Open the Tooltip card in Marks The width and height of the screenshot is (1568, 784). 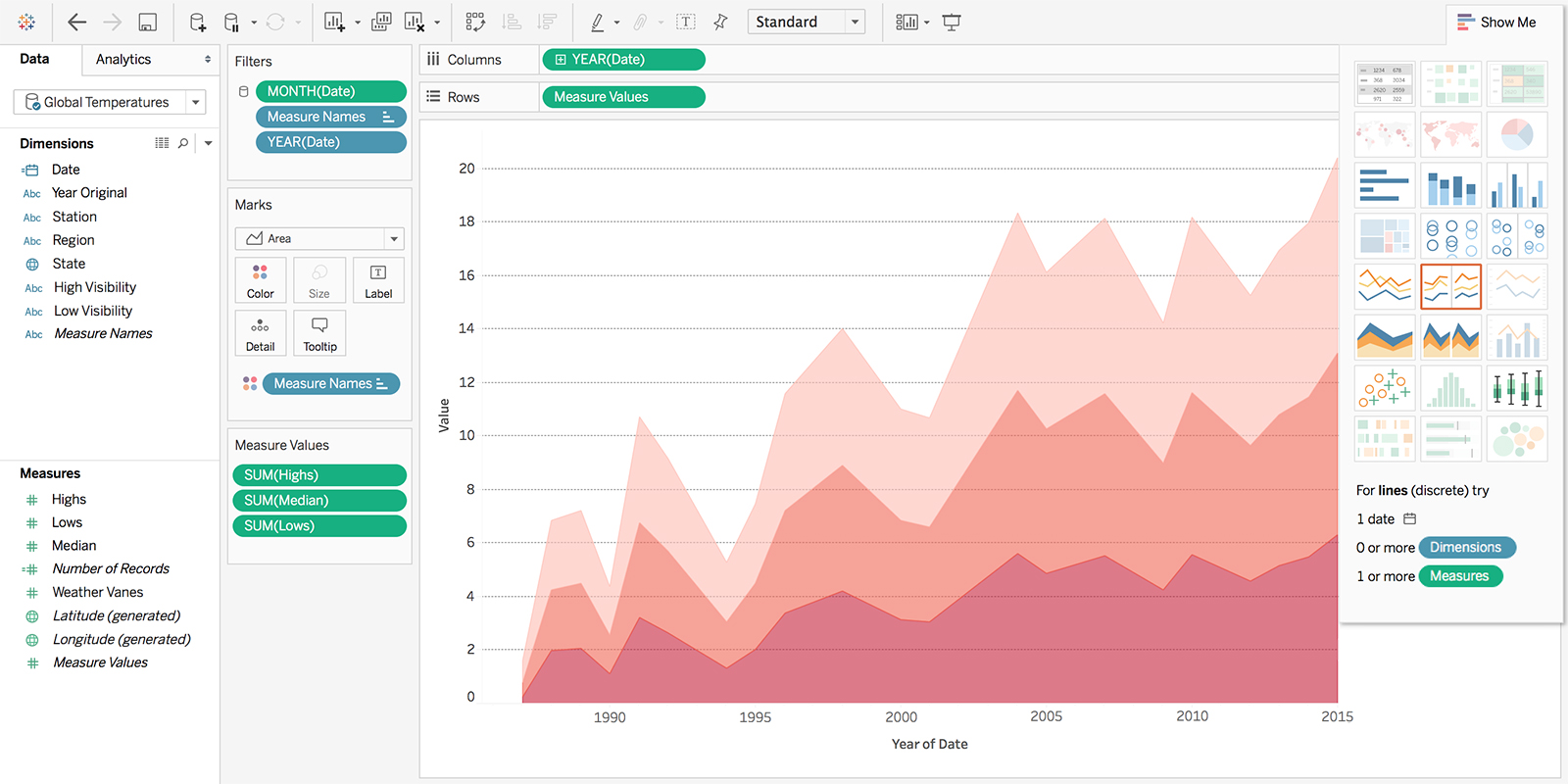click(x=319, y=333)
